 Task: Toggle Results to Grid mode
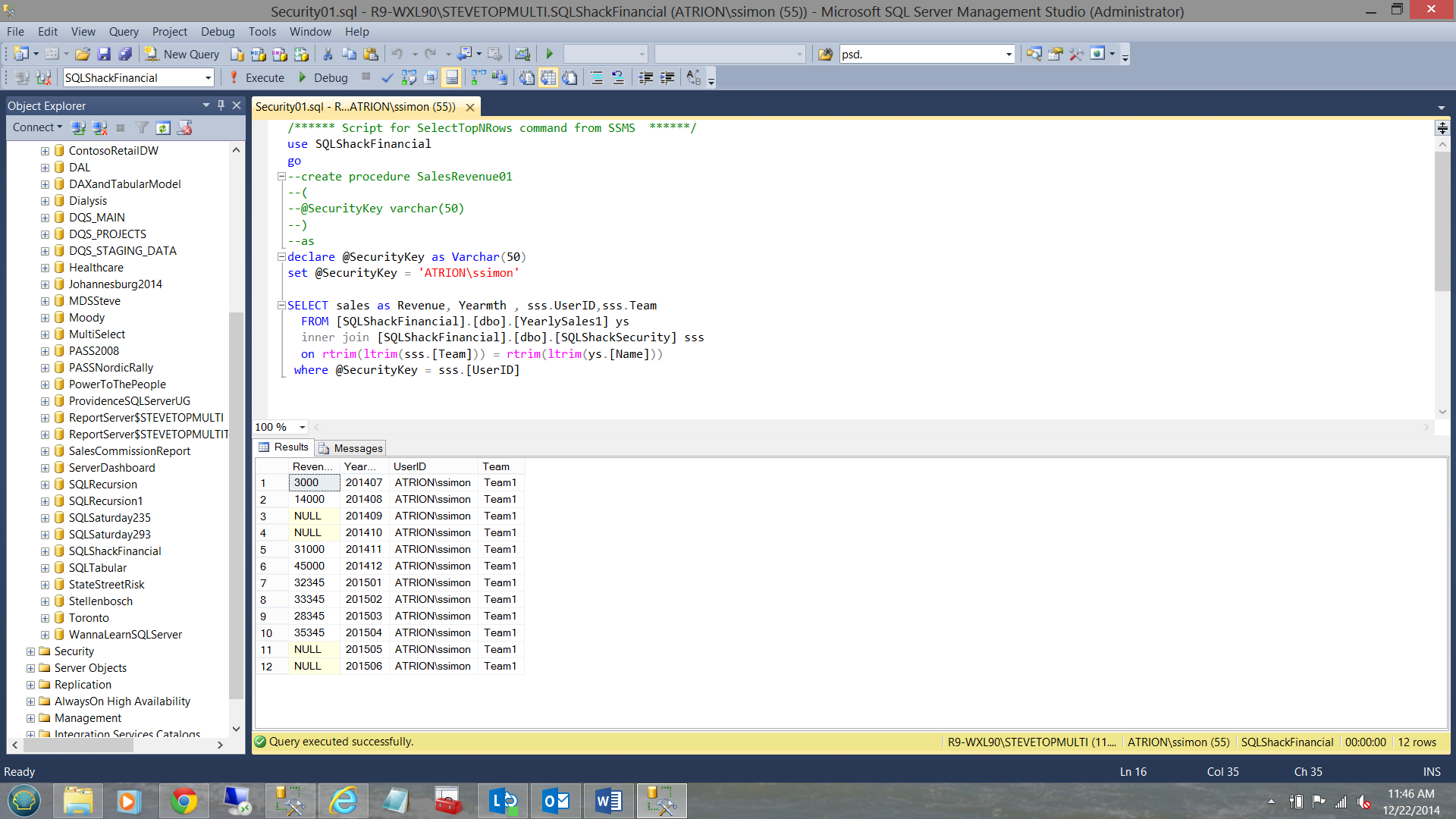pyautogui.click(x=548, y=77)
